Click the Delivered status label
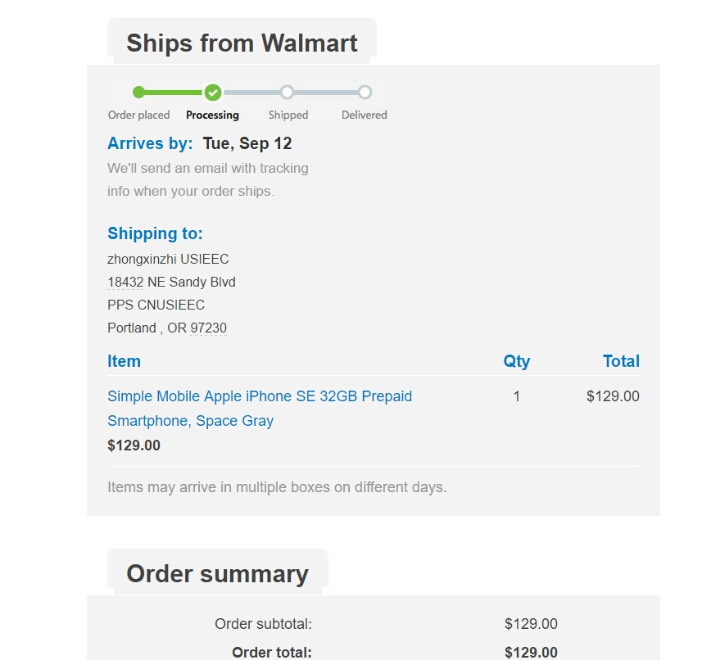Viewport: 720px width, 660px height. pyautogui.click(x=364, y=115)
